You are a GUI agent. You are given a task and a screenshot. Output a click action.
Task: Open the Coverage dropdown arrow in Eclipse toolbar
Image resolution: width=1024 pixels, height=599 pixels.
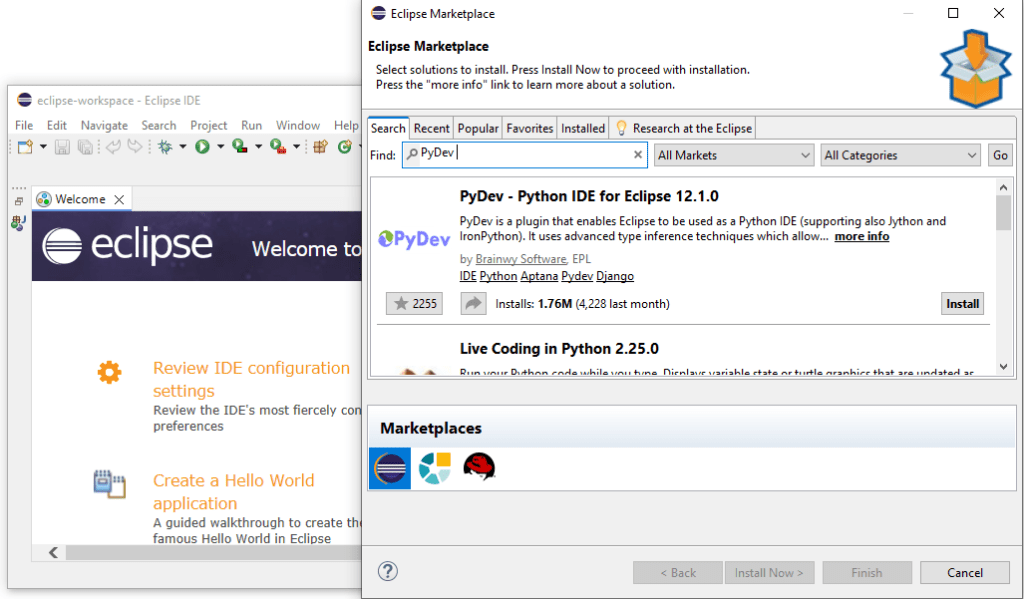[259, 147]
